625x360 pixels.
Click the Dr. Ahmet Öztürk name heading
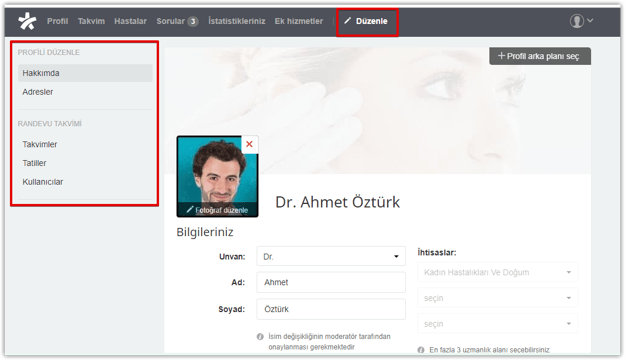tap(338, 202)
